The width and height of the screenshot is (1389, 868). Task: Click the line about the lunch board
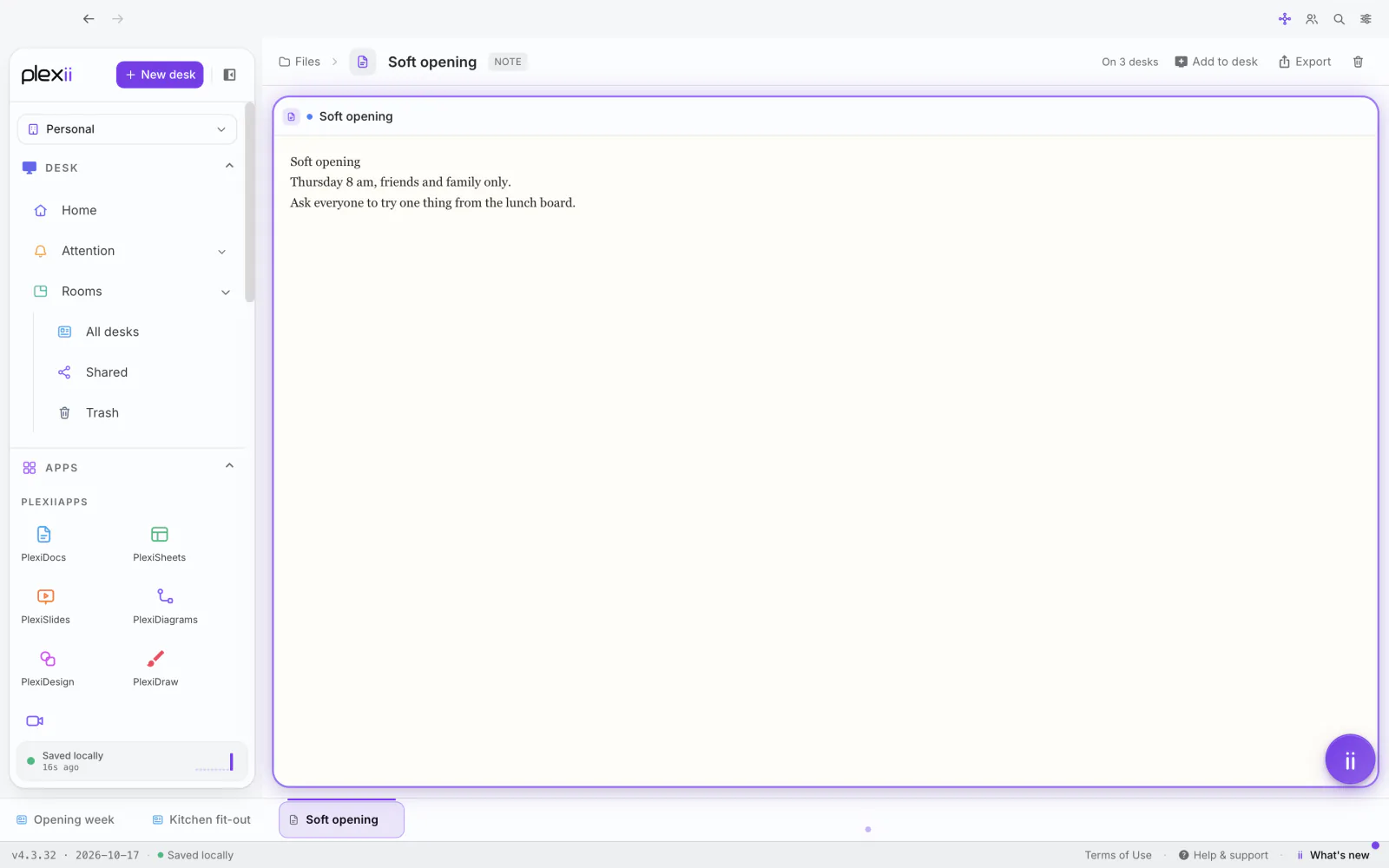(x=432, y=203)
